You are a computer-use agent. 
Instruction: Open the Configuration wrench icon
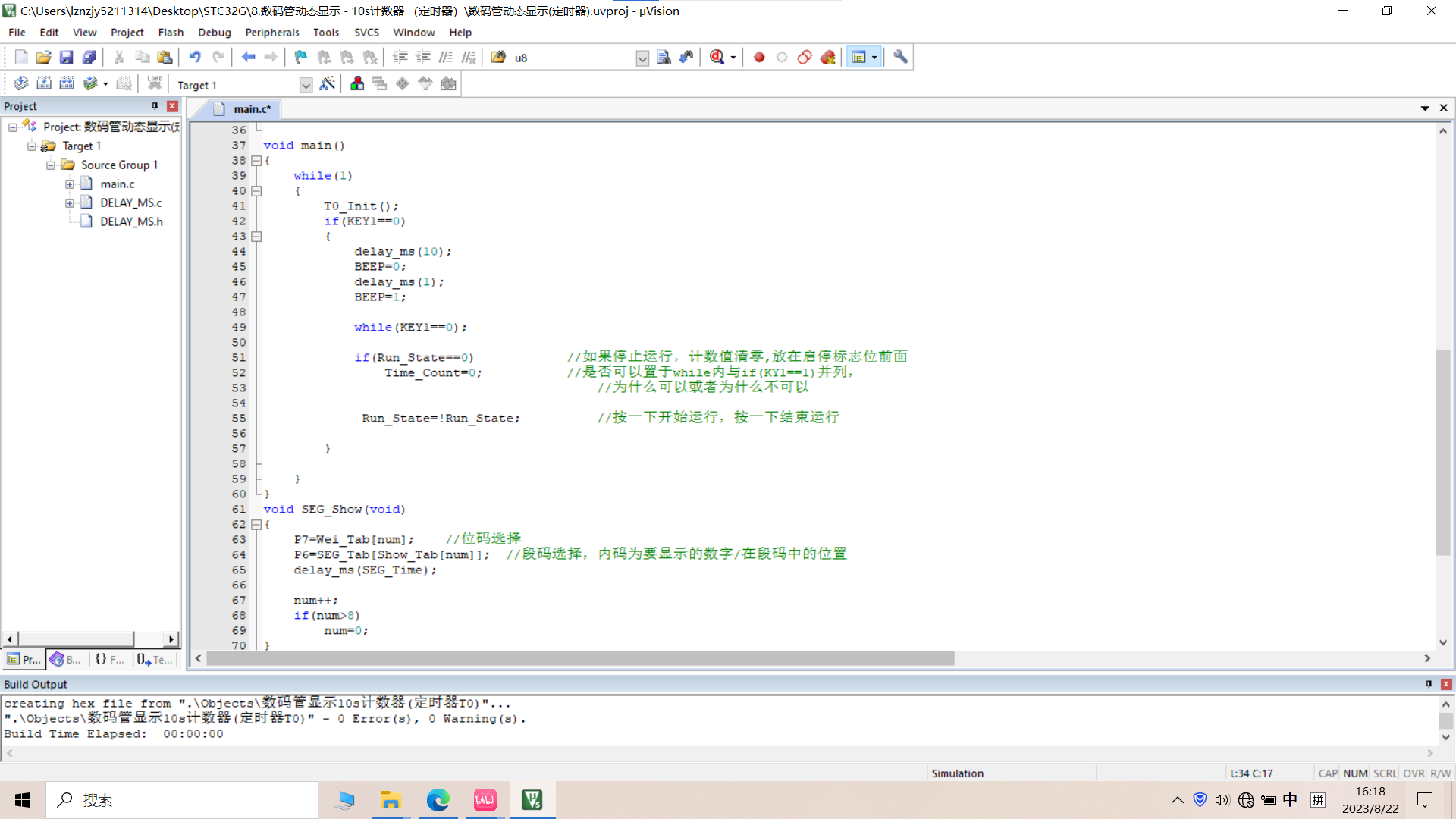click(x=900, y=57)
